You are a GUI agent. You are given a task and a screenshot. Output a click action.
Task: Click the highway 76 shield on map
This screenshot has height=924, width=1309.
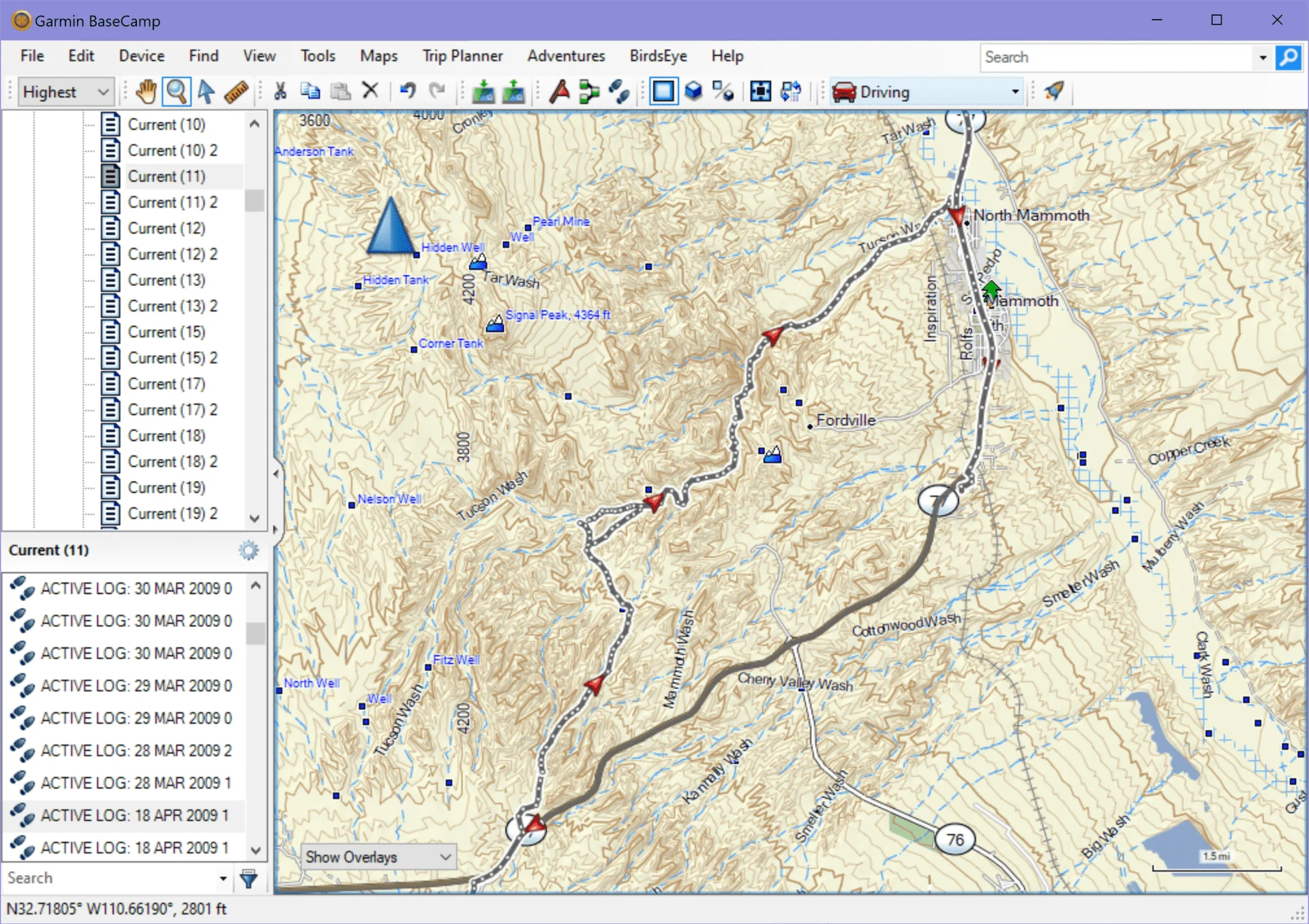tap(954, 840)
